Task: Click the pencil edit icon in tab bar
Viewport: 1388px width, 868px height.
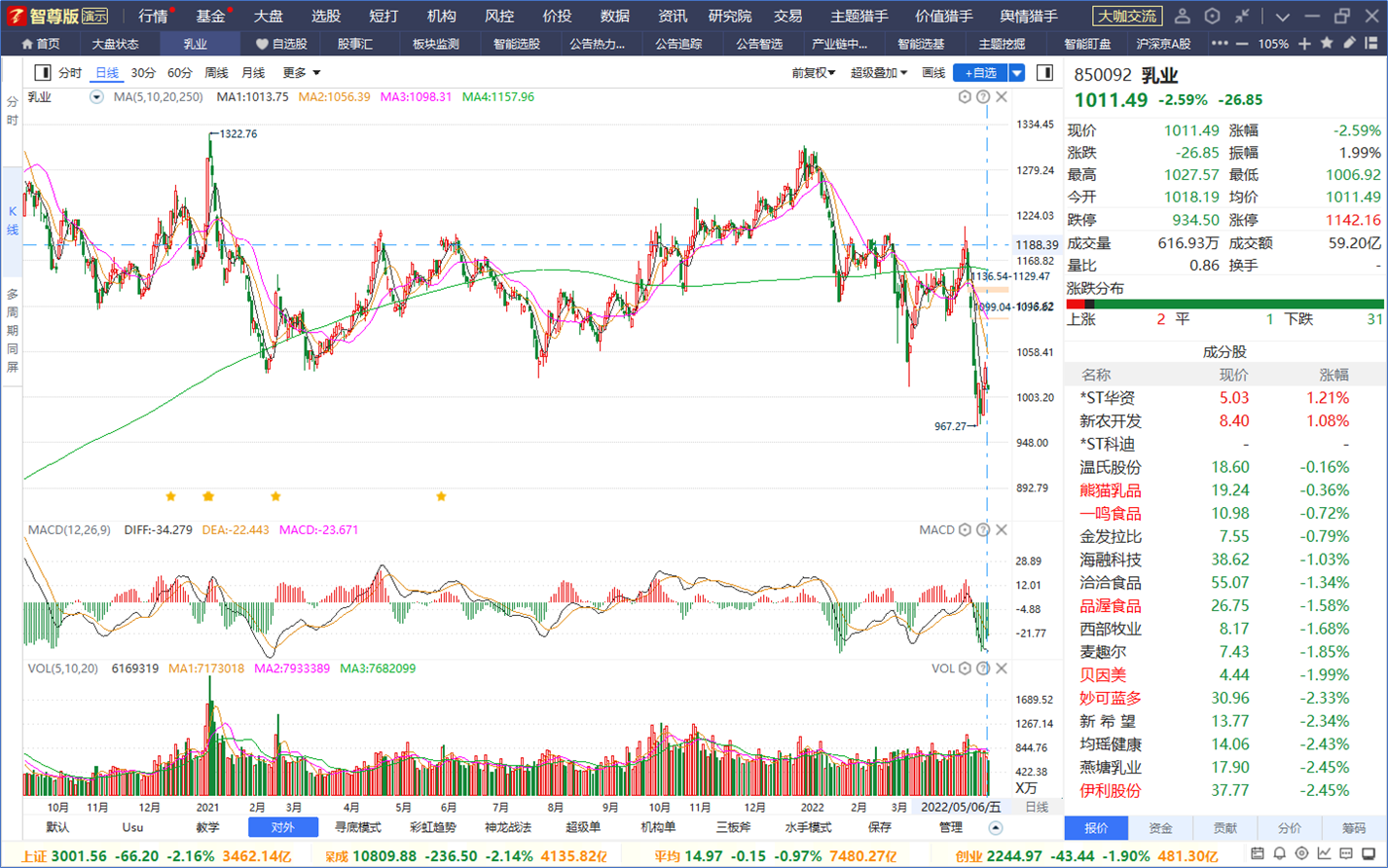Action: pyautogui.click(x=1349, y=43)
